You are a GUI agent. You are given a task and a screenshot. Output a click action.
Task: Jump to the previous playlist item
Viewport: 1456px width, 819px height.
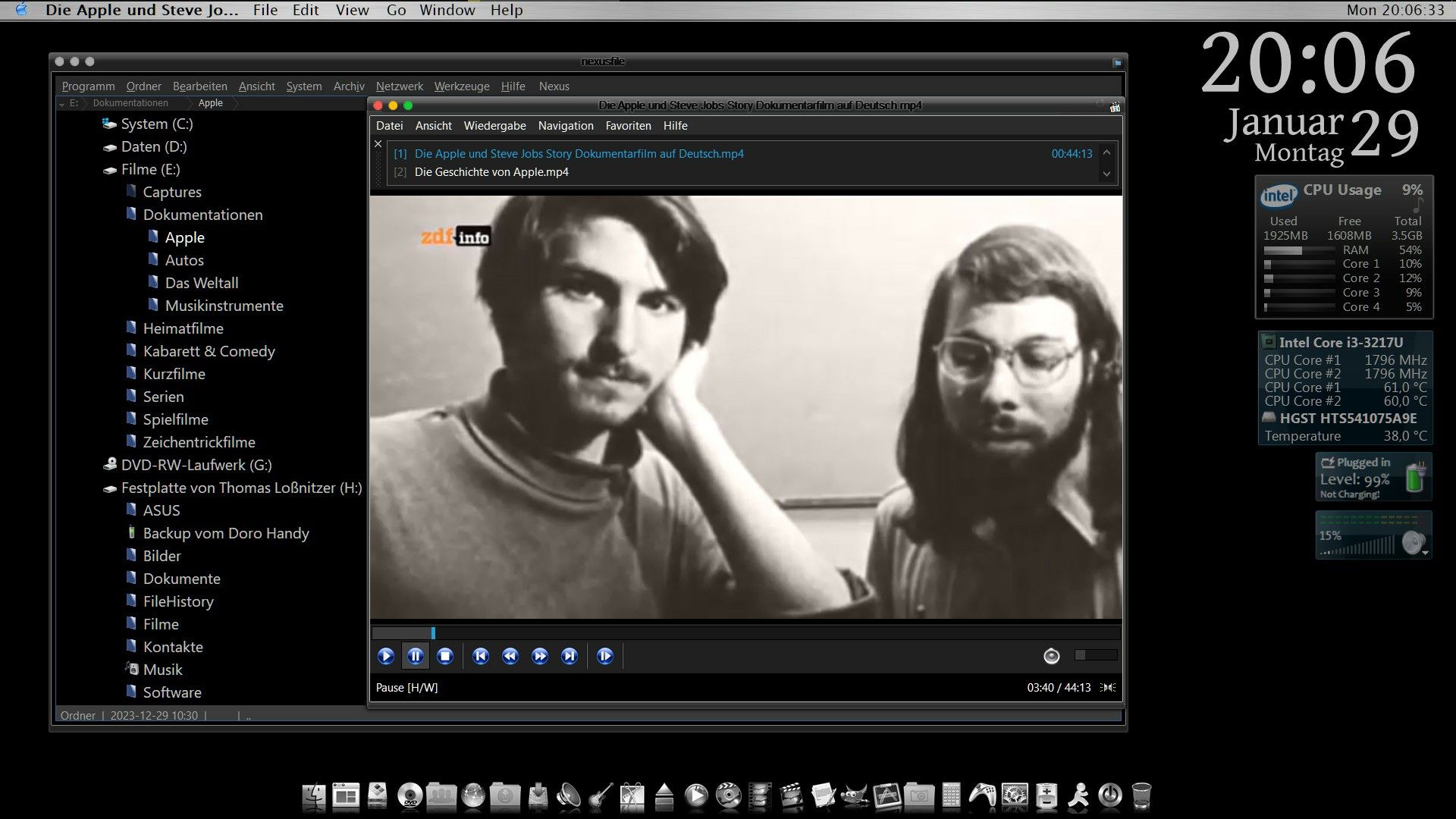click(x=481, y=656)
